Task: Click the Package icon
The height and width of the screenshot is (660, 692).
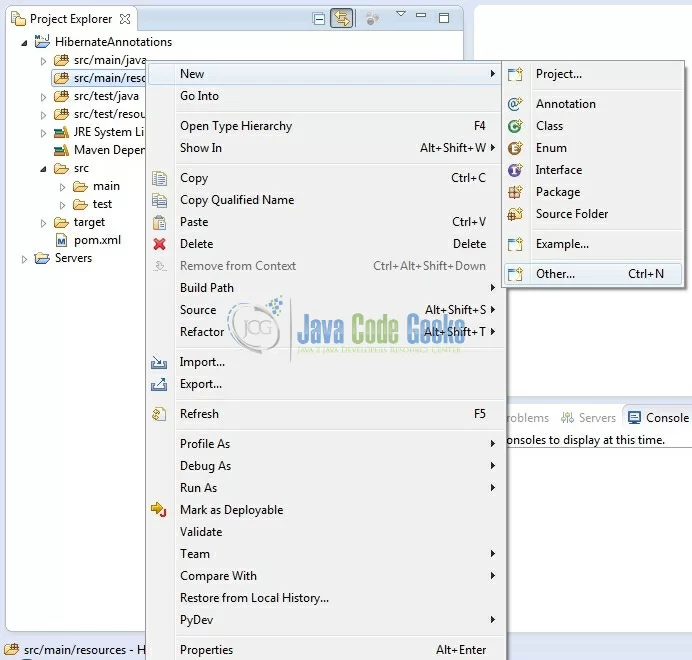Action: coord(515,192)
